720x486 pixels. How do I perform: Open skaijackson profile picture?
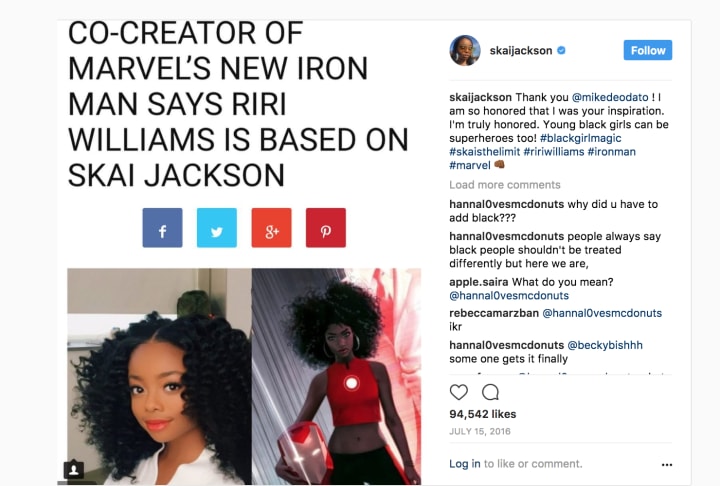point(465,51)
